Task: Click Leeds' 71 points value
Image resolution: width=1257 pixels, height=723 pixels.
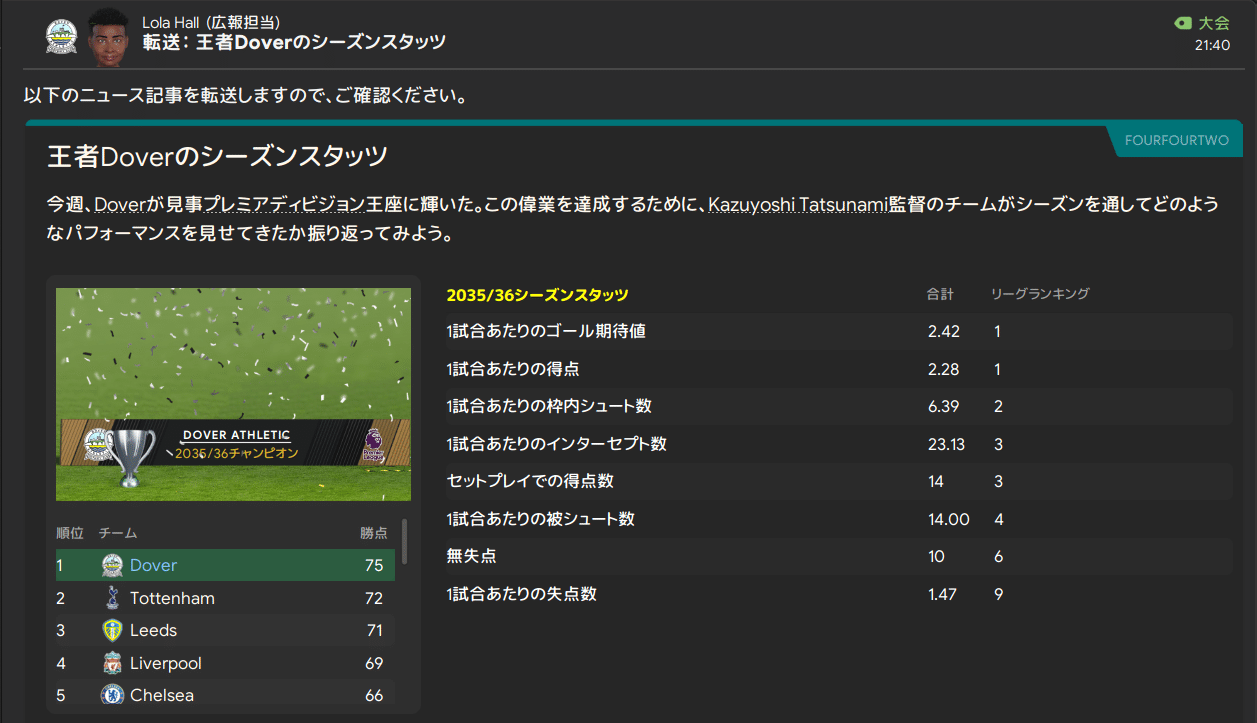Action: click(374, 630)
